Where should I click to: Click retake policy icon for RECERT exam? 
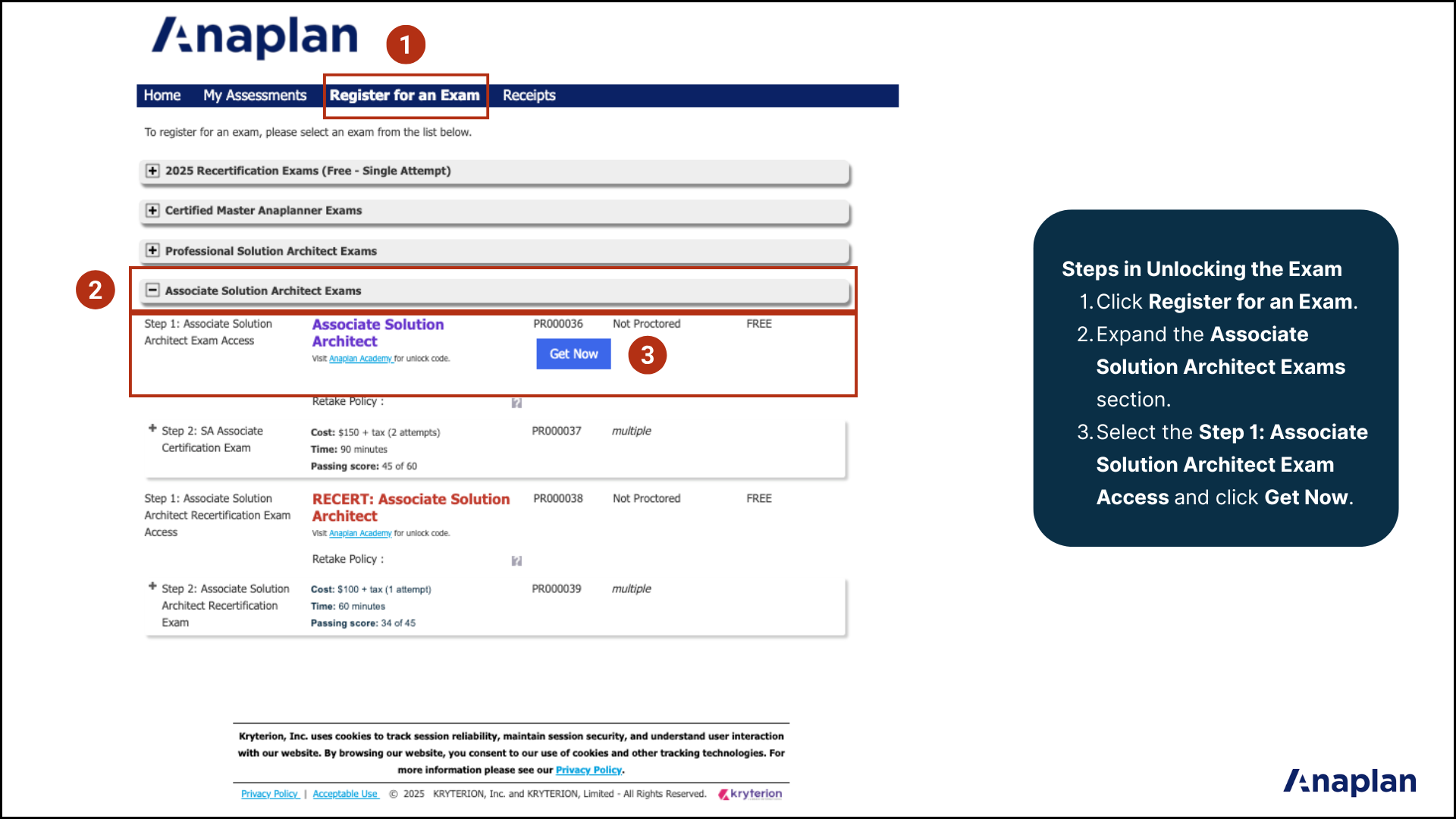516,561
